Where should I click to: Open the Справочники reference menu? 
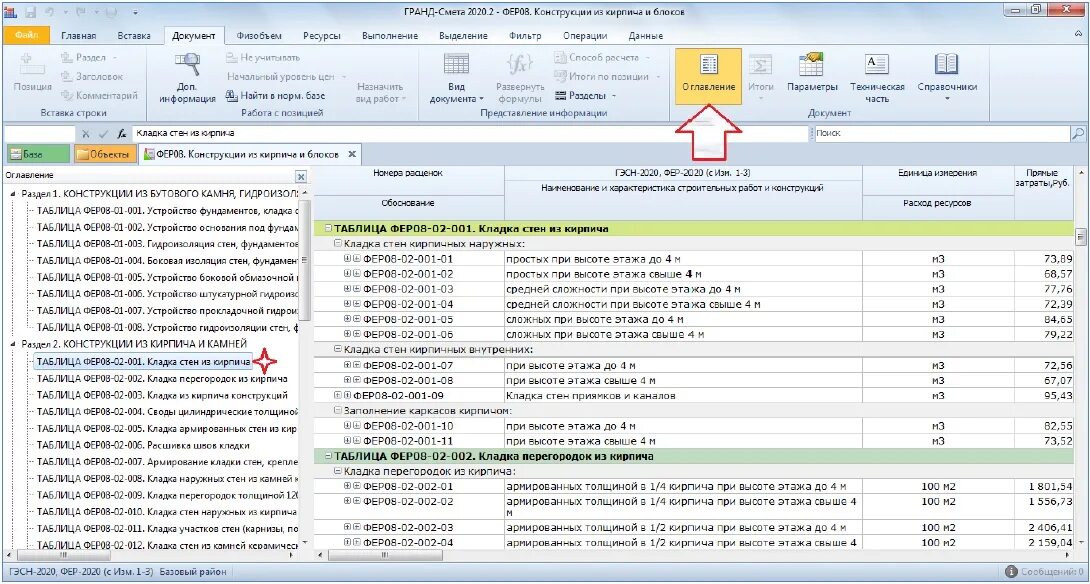click(x=947, y=77)
